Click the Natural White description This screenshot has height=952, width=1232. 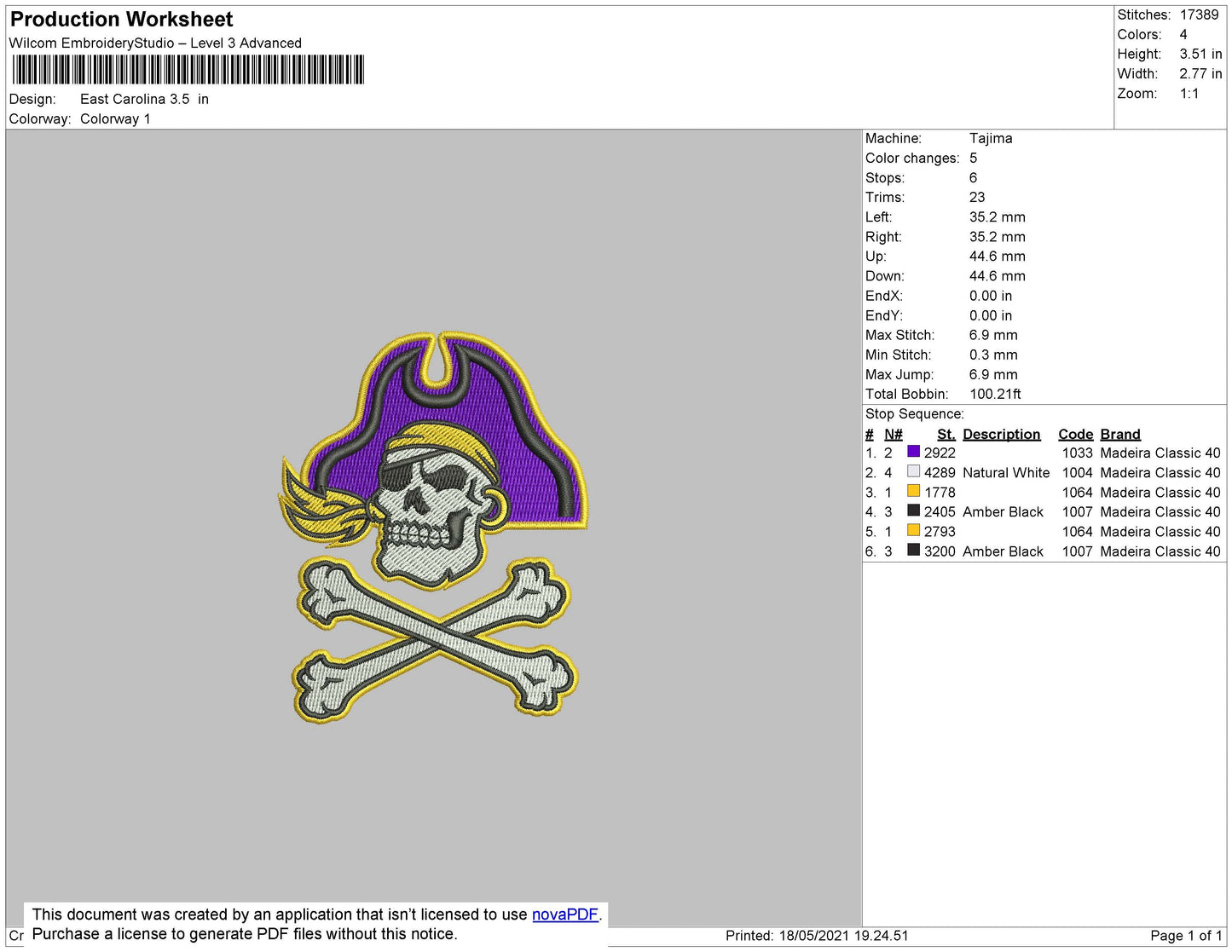1006,472
